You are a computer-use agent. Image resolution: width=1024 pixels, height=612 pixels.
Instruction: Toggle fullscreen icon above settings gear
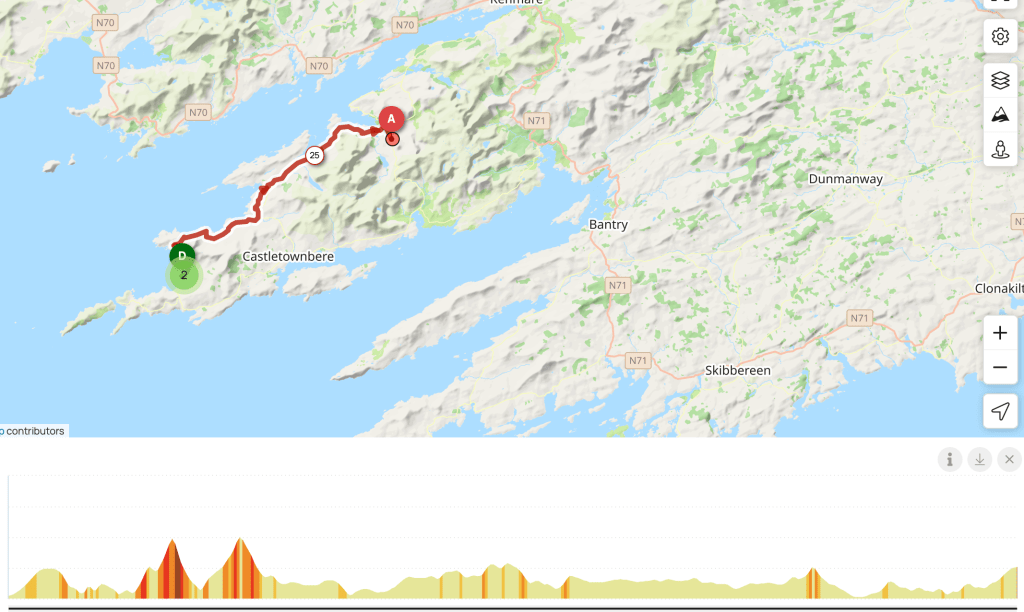click(1000, 3)
